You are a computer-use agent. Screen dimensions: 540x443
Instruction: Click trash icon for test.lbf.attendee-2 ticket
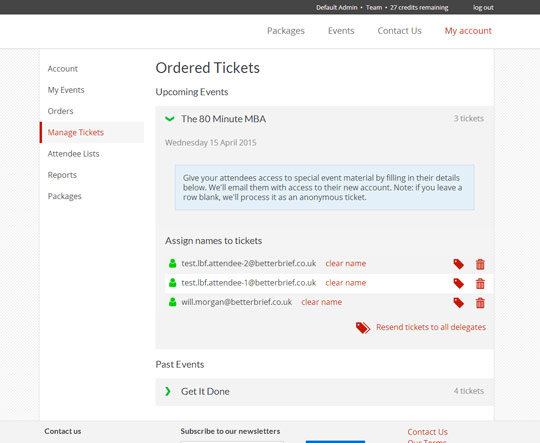480,264
